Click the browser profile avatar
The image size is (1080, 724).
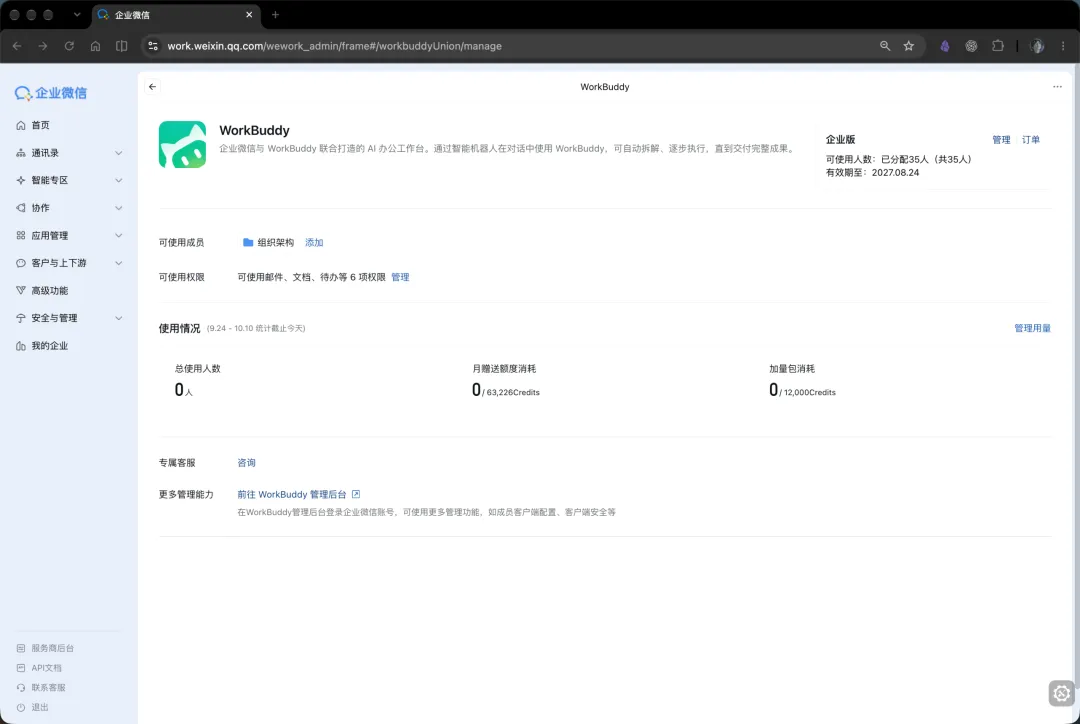point(1037,46)
